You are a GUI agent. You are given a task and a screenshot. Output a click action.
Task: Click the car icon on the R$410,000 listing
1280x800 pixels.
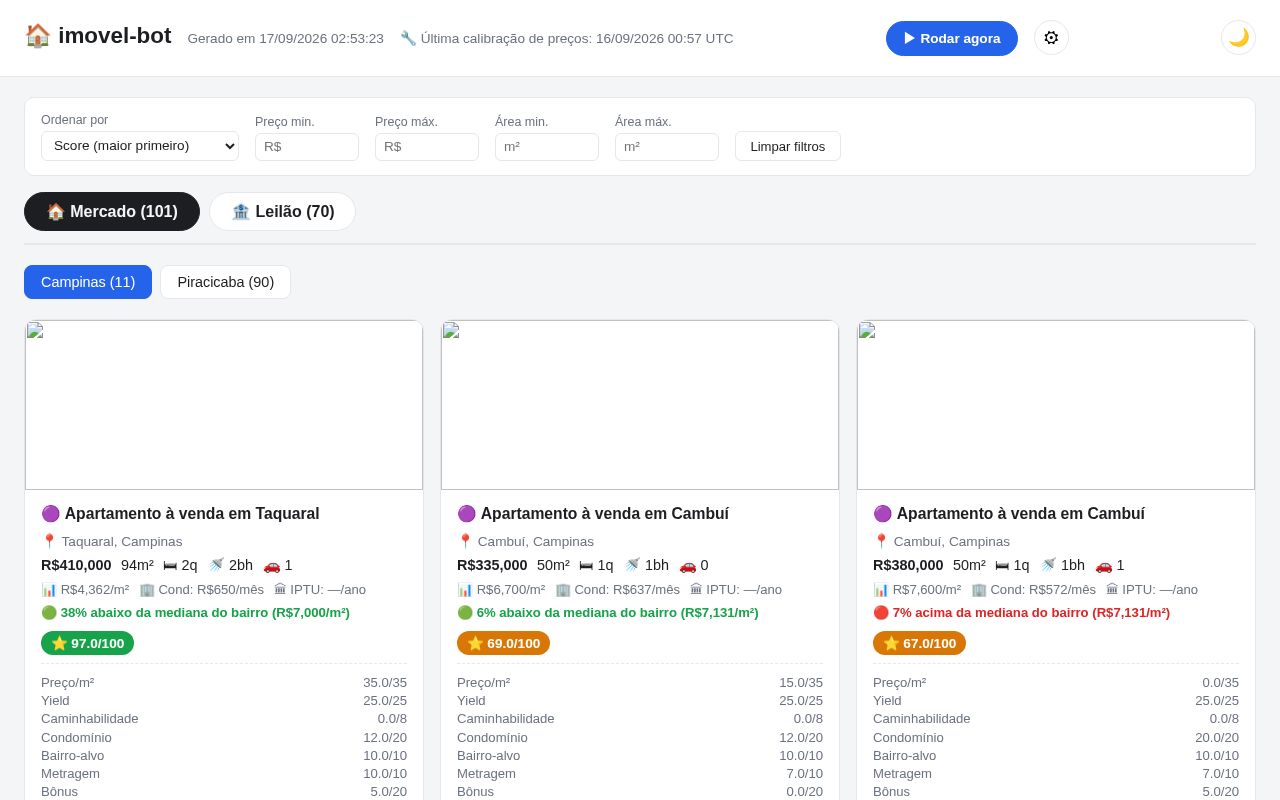[272, 565]
